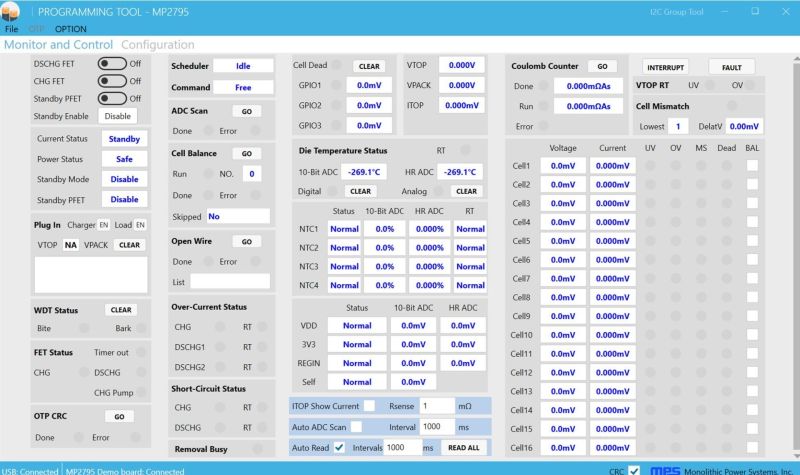
Task: Click the WDT Bark indicator light
Action: tap(142, 328)
